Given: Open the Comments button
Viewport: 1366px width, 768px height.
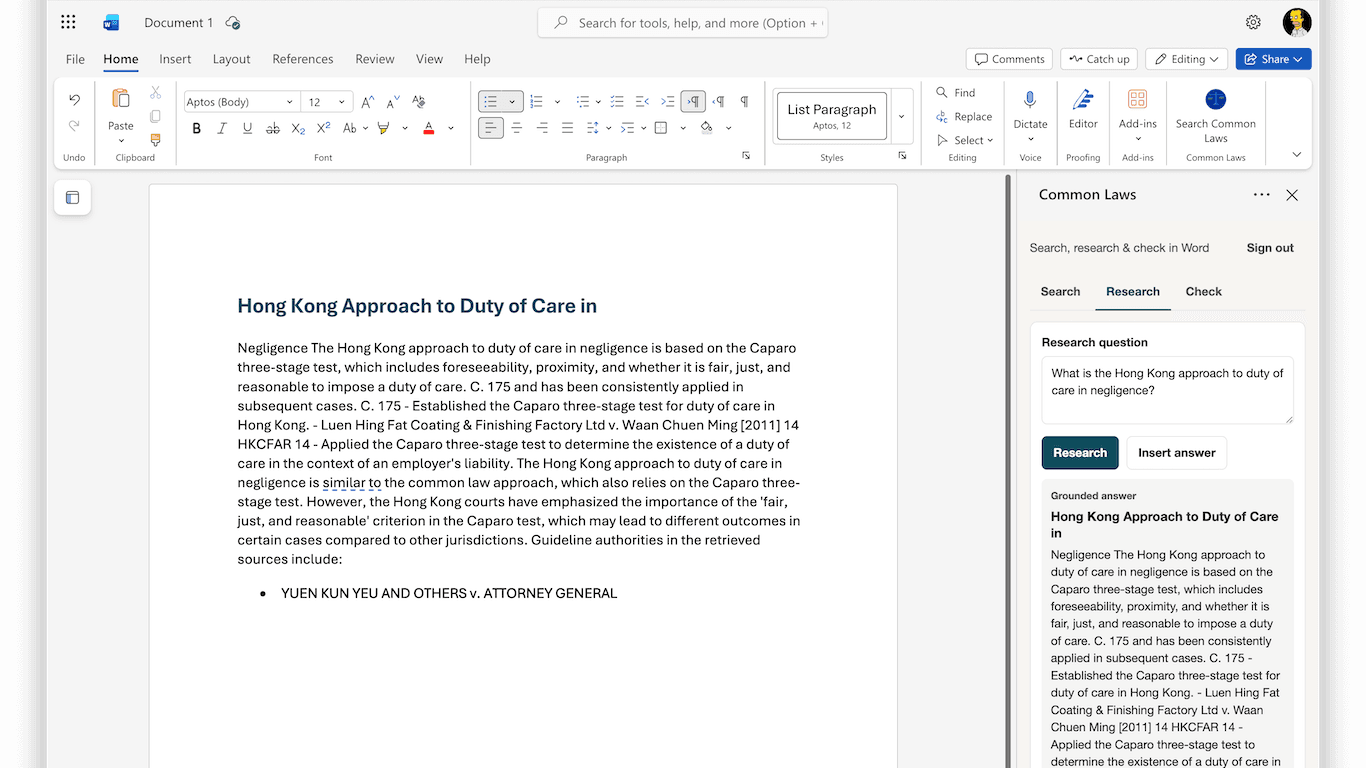Looking at the screenshot, I should pyautogui.click(x=1009, y=59).
